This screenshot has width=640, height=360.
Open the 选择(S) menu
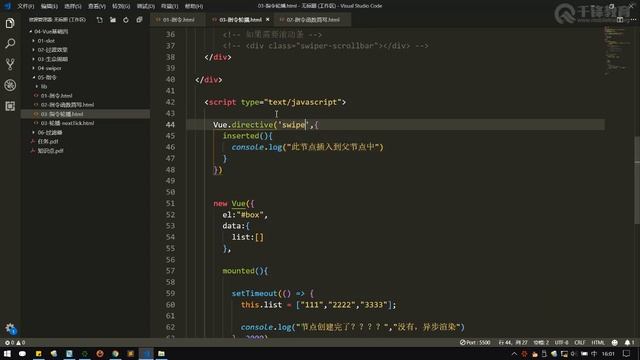[73, 6]
